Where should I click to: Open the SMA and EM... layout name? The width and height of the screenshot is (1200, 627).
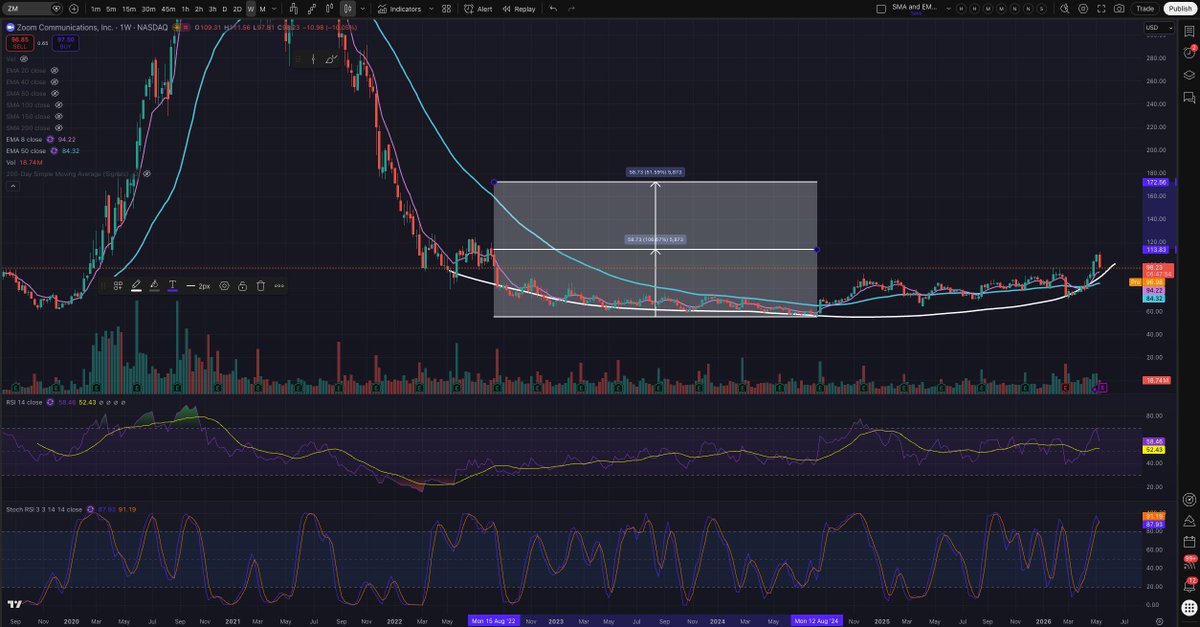pos(914,8)
